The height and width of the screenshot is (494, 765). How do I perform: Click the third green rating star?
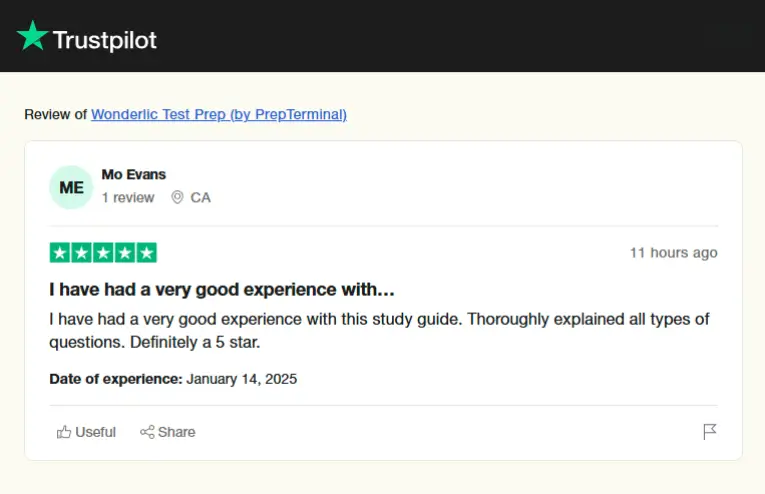(103, 253)
